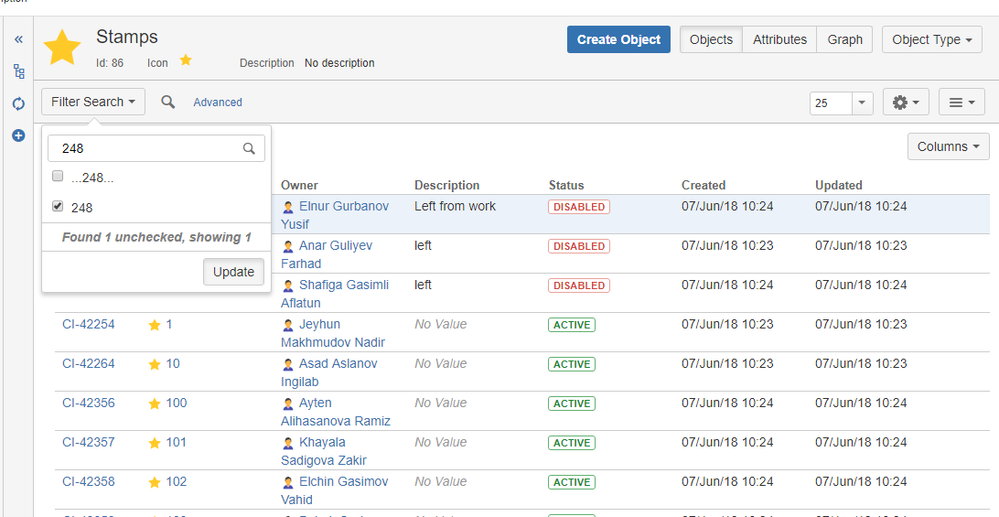999x517 pixels.
Task: Click the star icon next to label 102
Action: pos(154,483)
